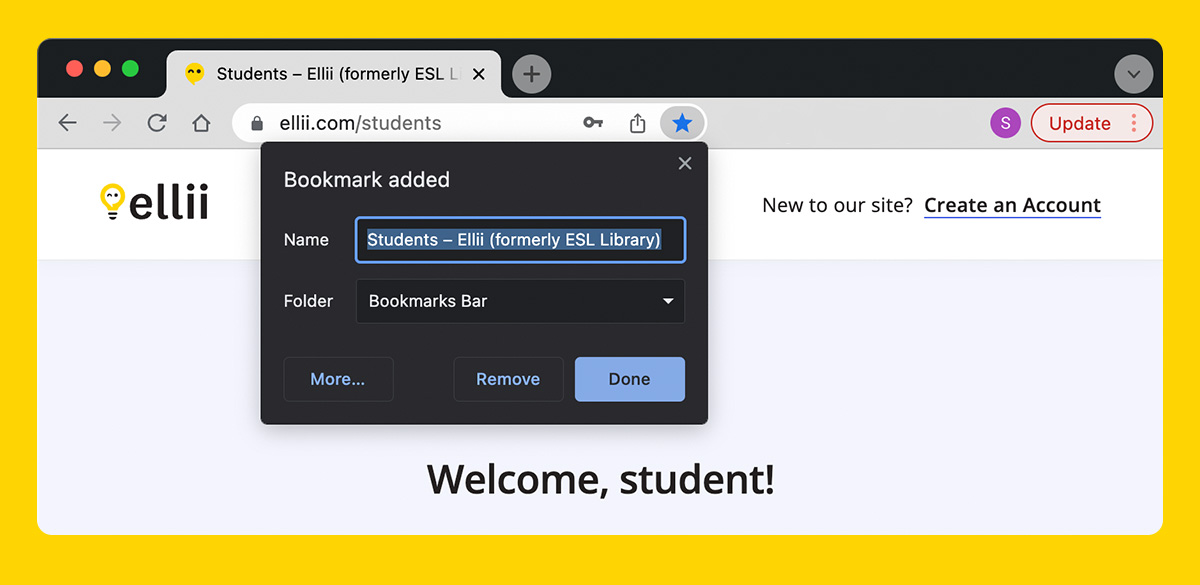The height and width of the screenshot is (585, 1200).
Task: Select the Students – Ellii browser tab
Action: (334, 74)
